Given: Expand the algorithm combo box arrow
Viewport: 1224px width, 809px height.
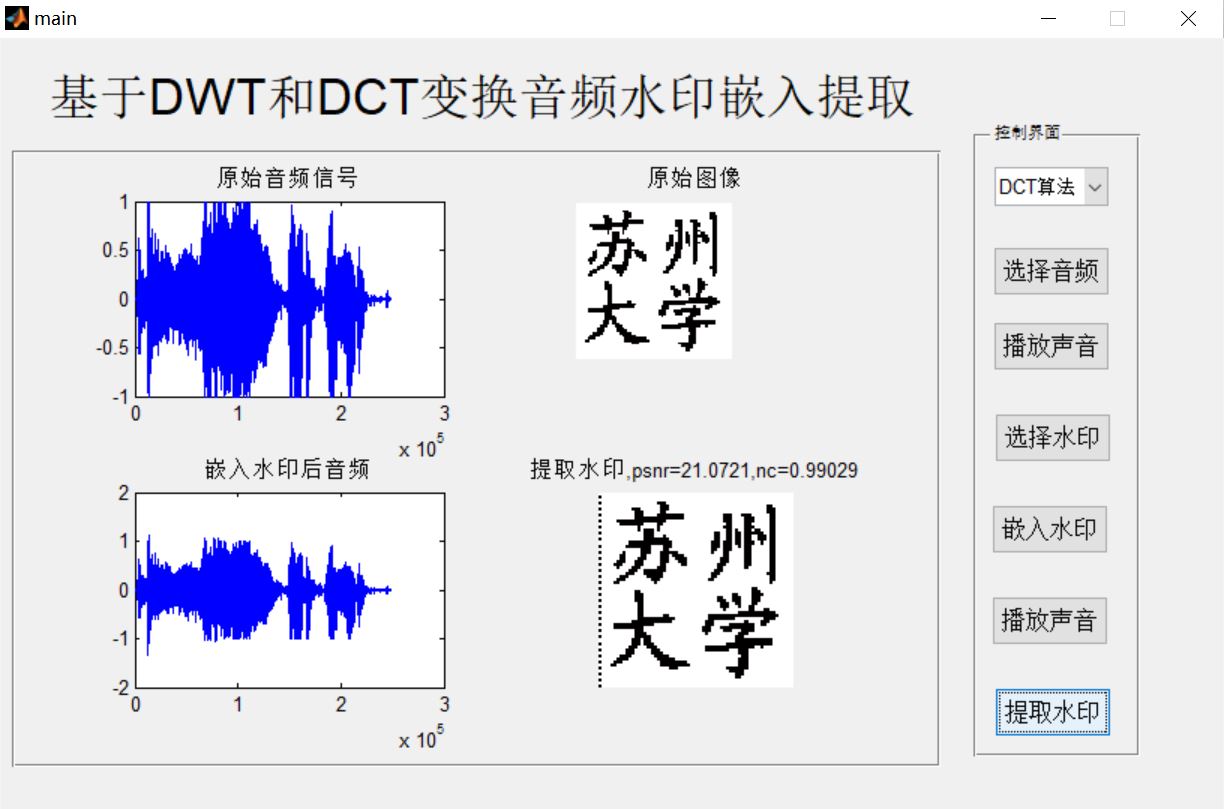Looking at the screenshot, I should 1096,186.
